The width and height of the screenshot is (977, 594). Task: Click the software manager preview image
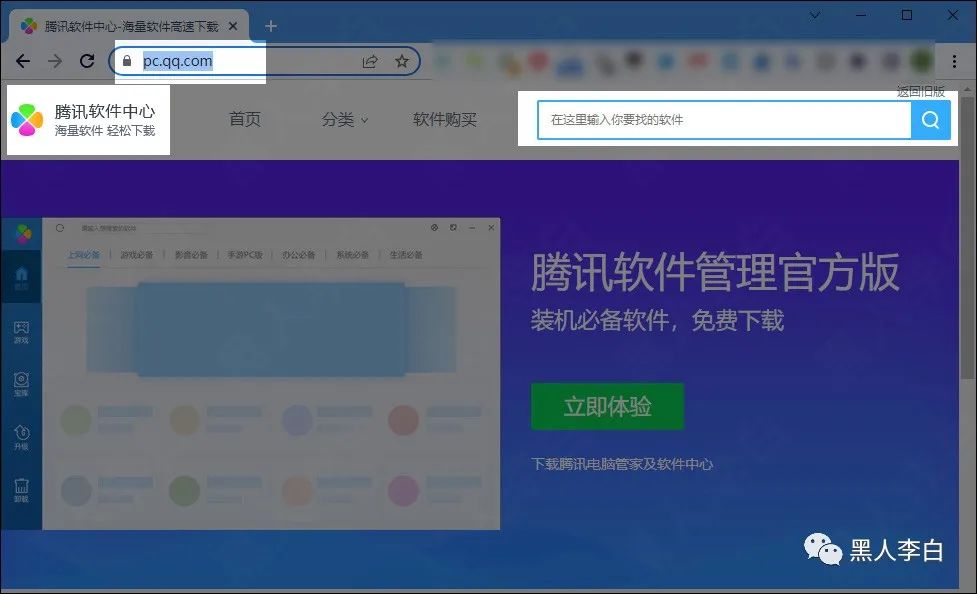coord(250,374)
